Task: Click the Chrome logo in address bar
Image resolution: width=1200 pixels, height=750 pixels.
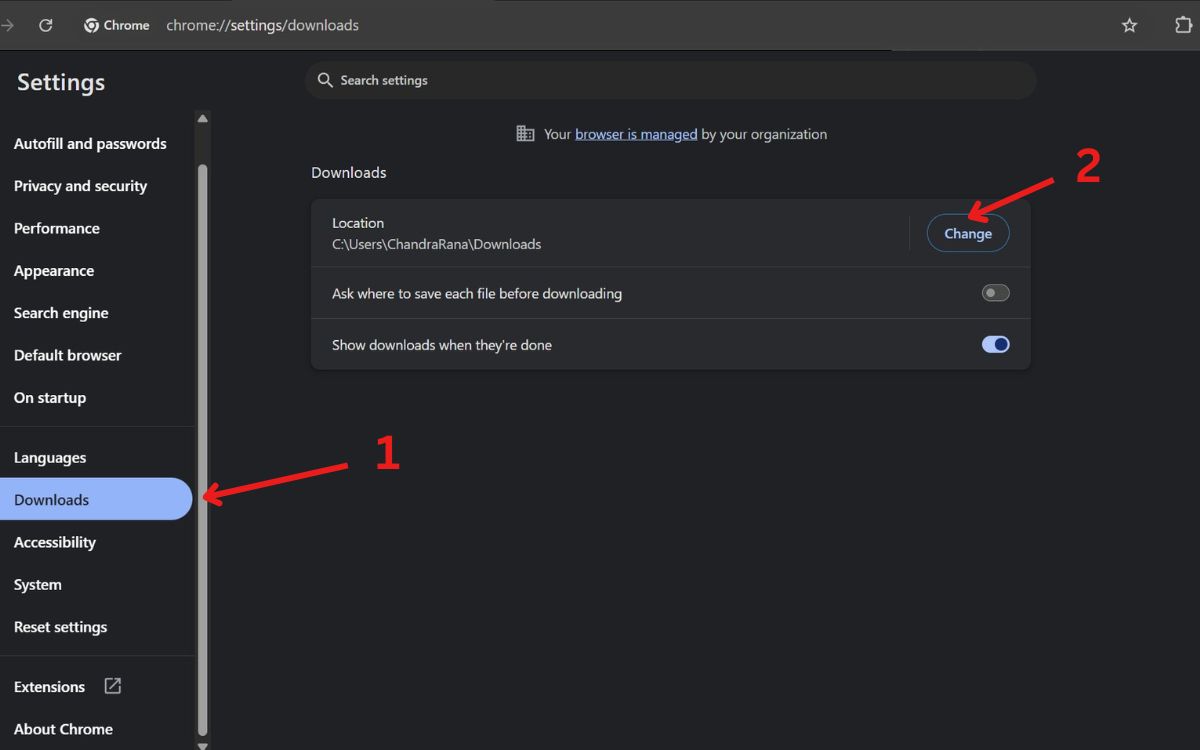Action: point(92,26)
